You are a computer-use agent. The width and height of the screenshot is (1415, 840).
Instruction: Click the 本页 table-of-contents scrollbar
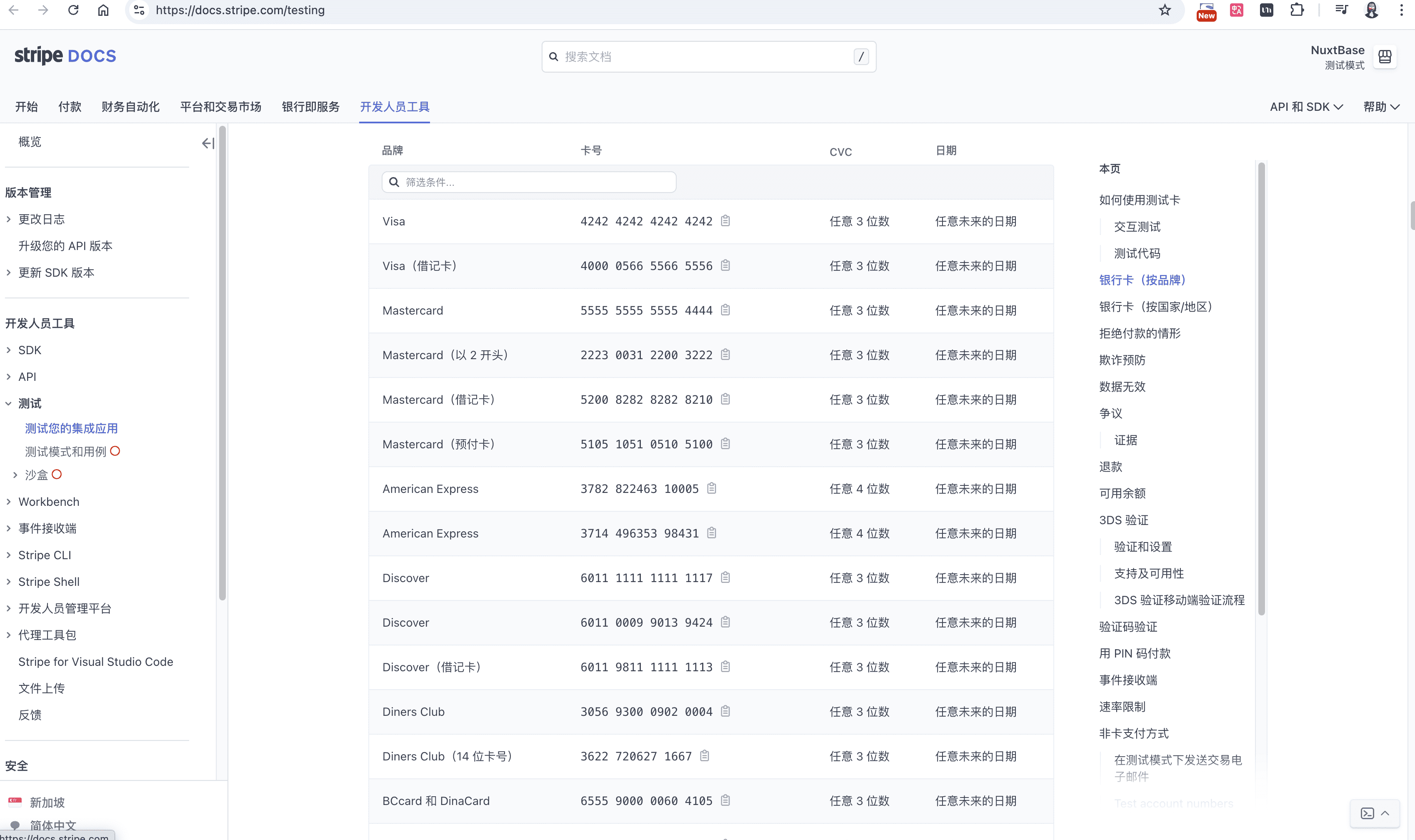coord(1261,389)
